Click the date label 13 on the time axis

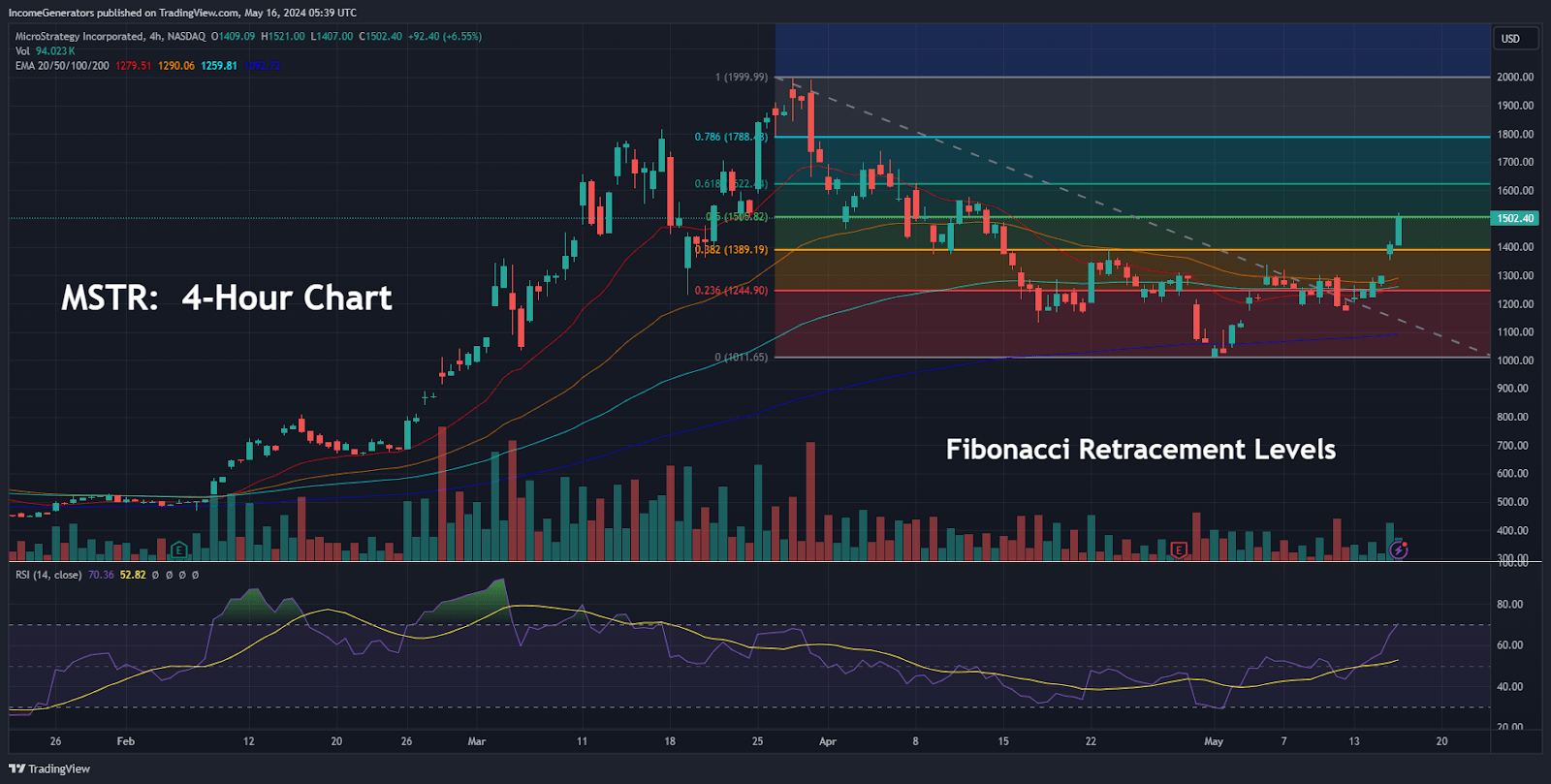(x=1354, y=741)
